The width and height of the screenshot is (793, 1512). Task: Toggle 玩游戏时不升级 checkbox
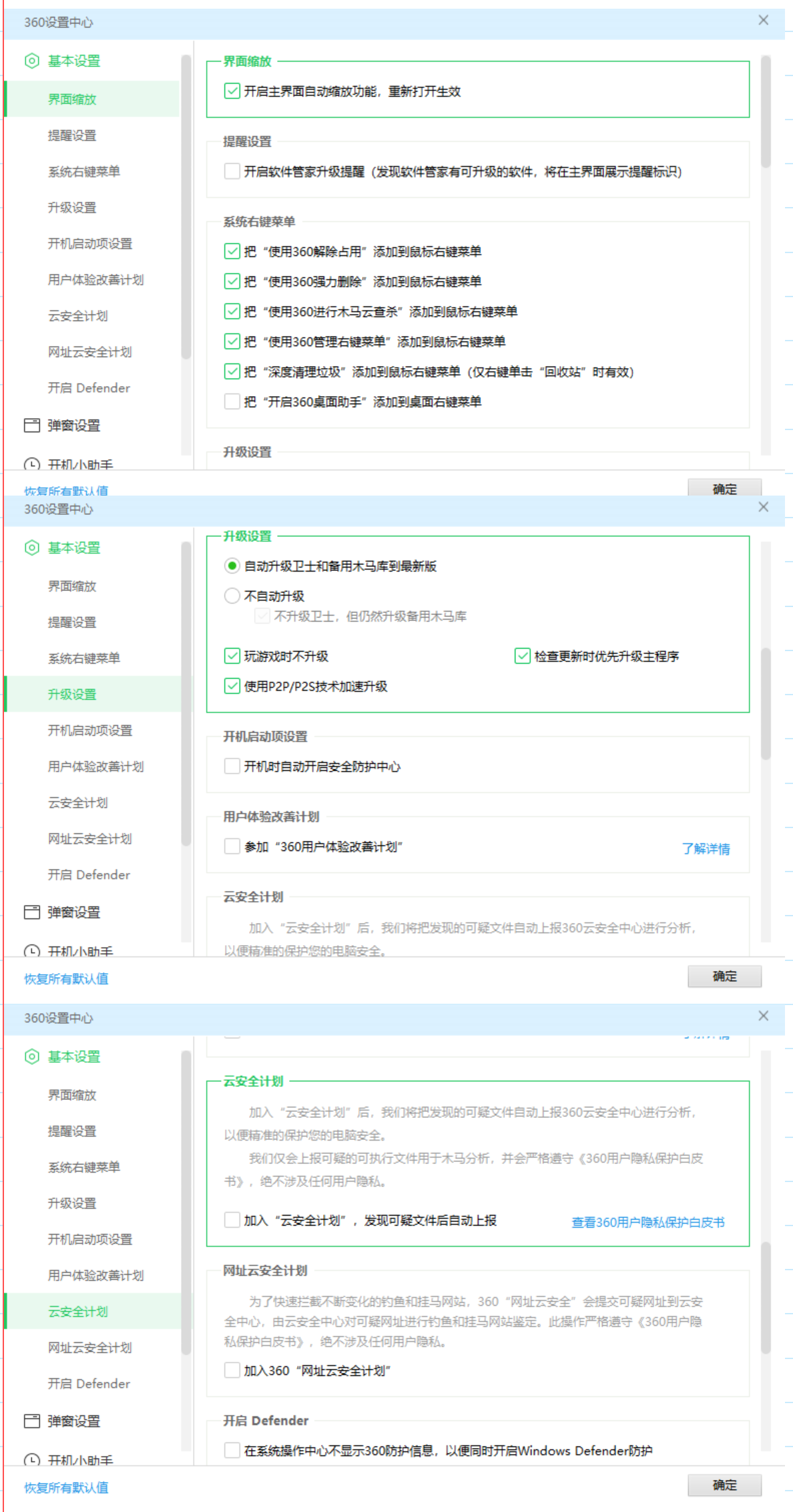(232, 656)
